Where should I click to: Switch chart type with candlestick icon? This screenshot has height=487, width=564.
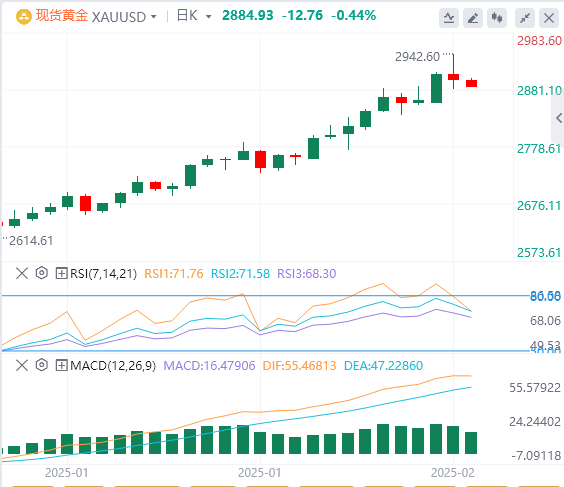click(x=497, y=18)
